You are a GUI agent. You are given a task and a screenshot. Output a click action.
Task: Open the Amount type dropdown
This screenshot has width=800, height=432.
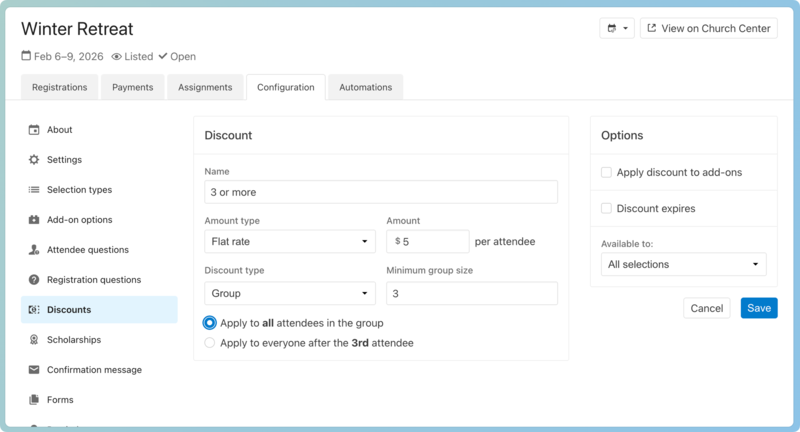289,241
